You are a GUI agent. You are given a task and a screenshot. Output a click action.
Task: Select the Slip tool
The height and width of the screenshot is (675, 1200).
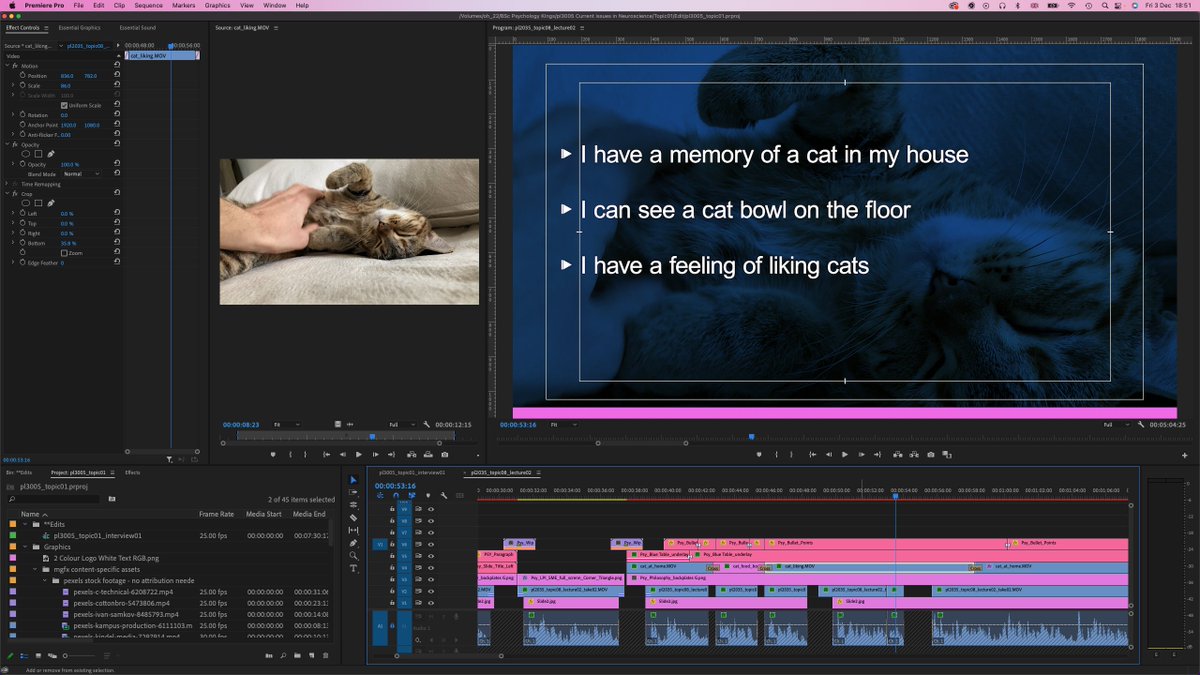click(x=353, y=530)
